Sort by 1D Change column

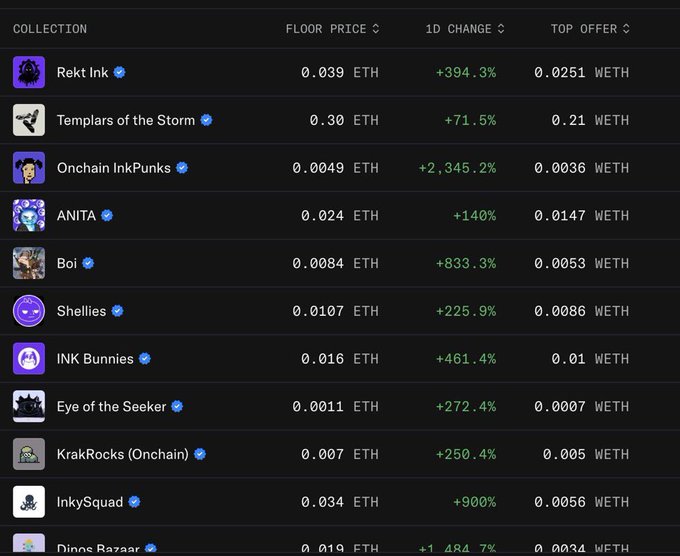465,29
